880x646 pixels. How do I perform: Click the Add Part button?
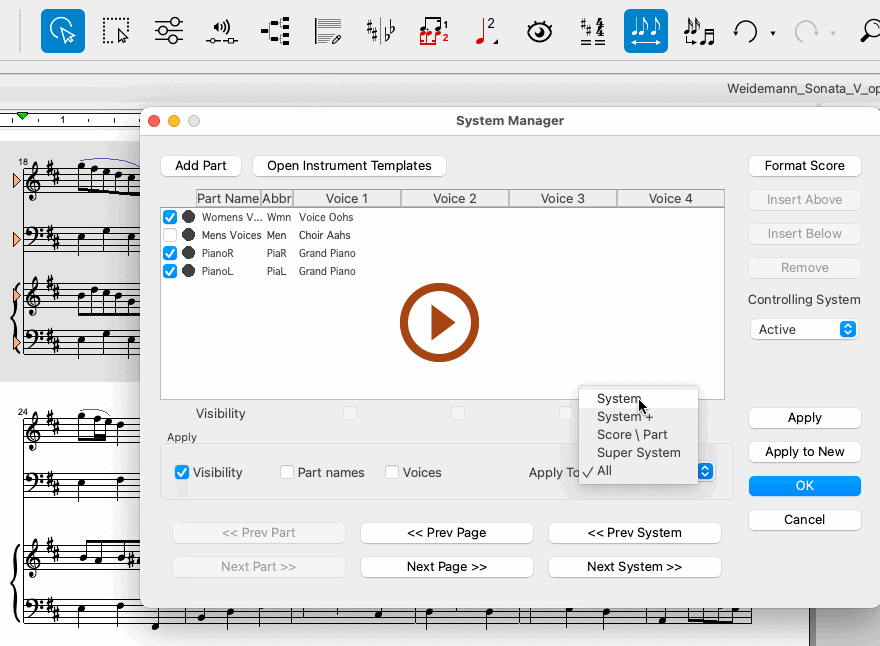coord(201,166)
